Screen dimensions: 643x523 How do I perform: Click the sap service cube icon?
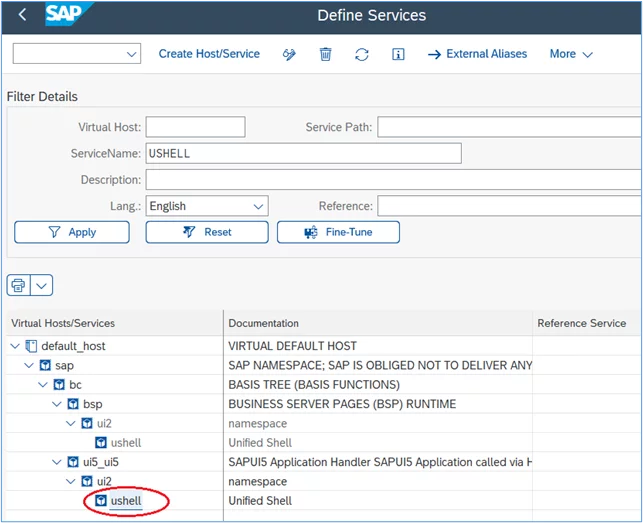pyautogui.click(x=45, y=365)
